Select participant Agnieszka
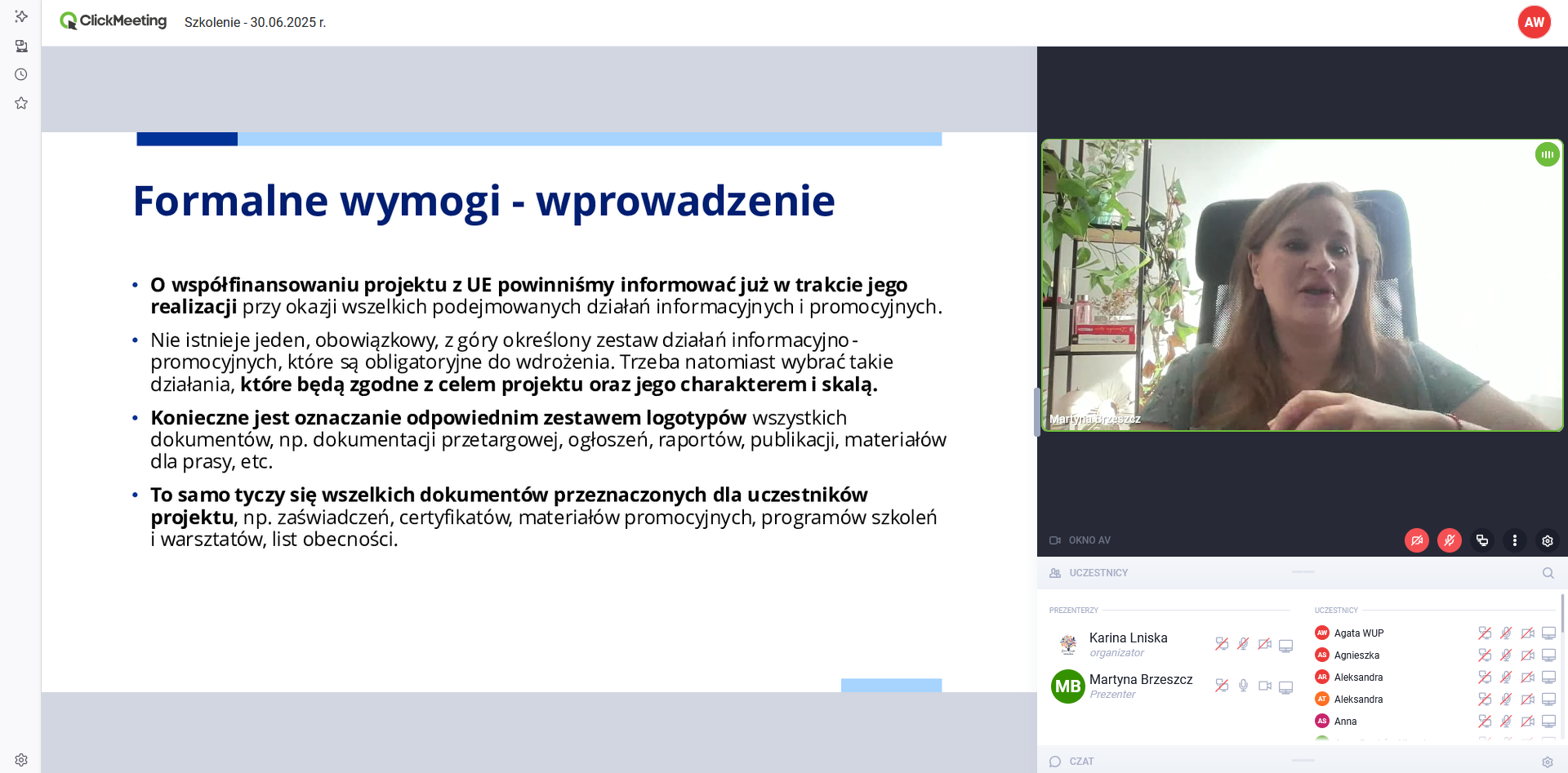The height and width of the screenshot is (773, 1568). coord(1356,655)
